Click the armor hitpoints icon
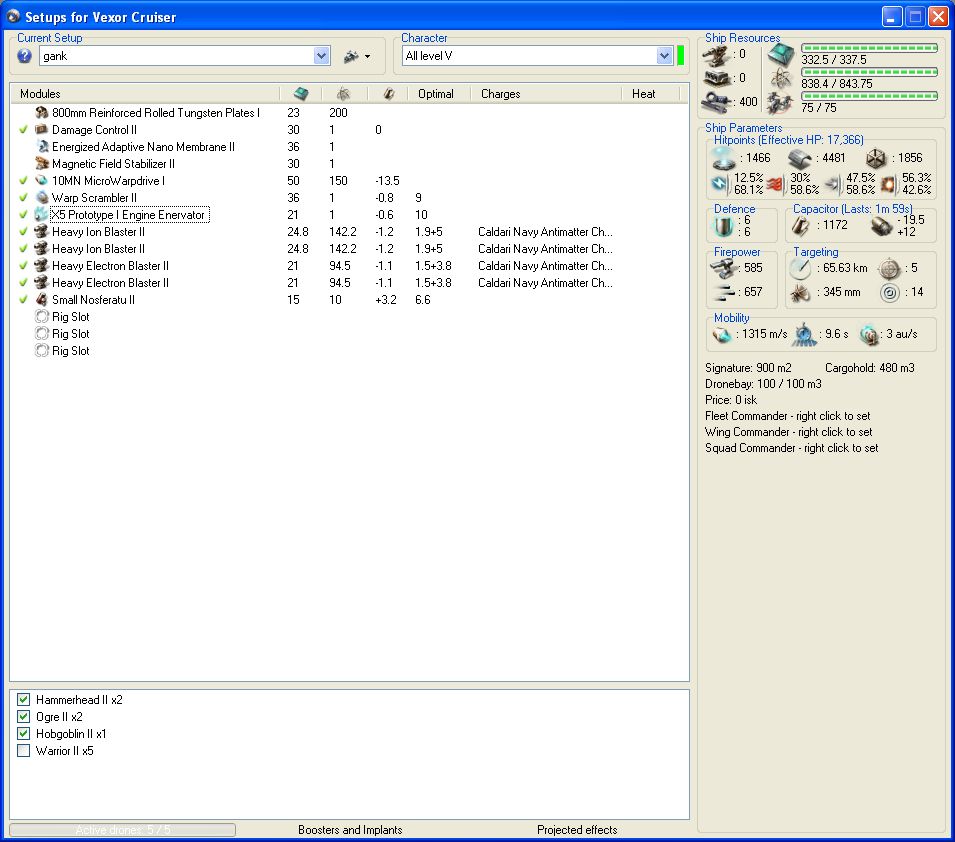The width and height of the screenshot is (955, 842). click(798, 158)
